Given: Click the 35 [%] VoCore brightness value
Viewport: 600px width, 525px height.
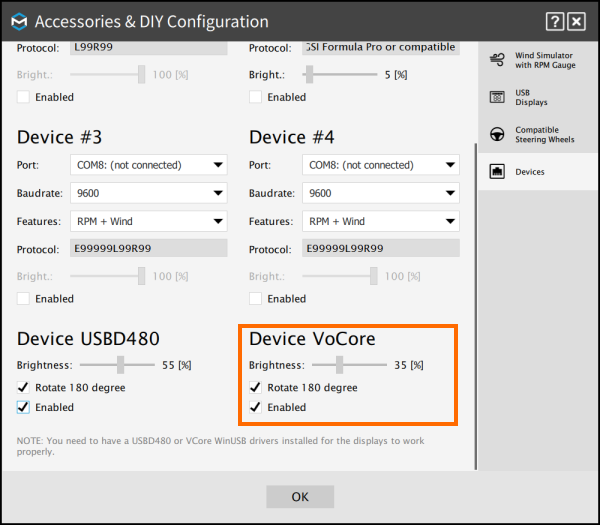Looking at the screenshot, I should tap(409, 365).
